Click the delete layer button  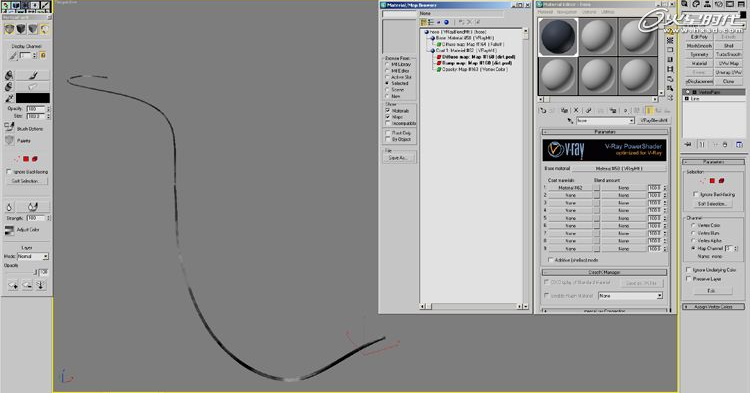[27, 285]
